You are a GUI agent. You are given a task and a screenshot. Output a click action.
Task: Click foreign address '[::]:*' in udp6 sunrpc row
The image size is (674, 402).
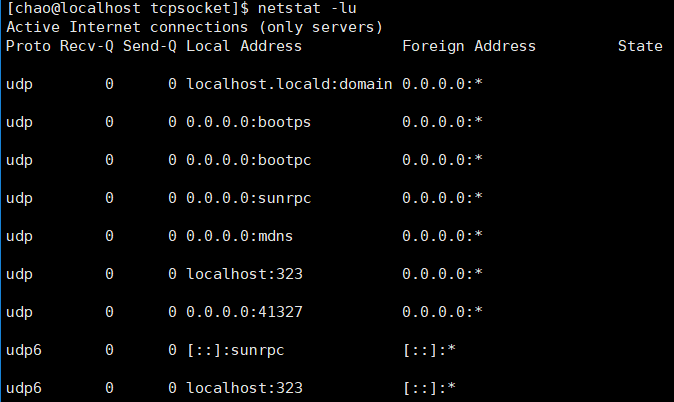point(429,350)
